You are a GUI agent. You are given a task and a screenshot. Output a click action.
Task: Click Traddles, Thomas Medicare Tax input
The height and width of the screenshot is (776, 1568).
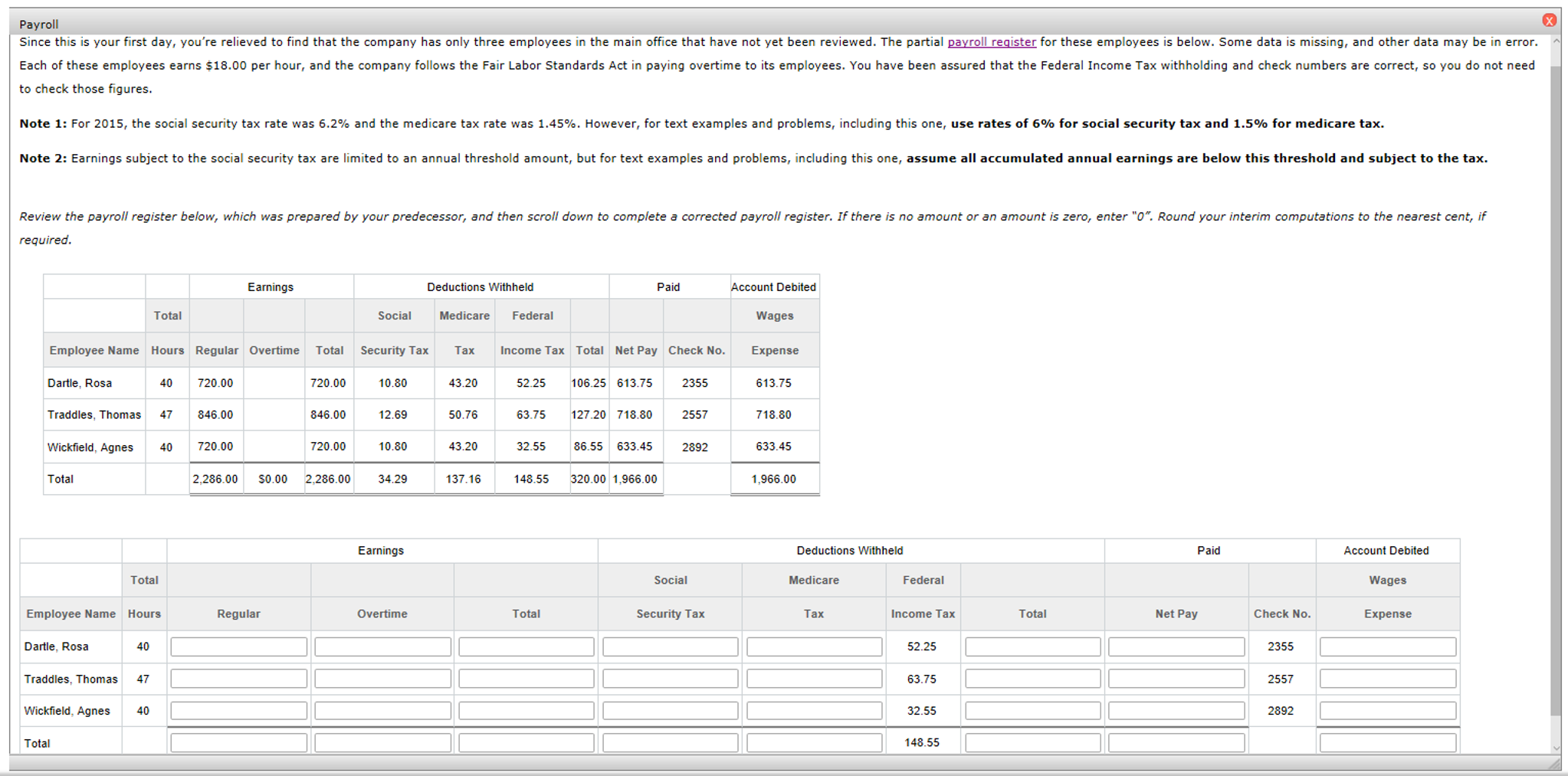coord(815,679)
